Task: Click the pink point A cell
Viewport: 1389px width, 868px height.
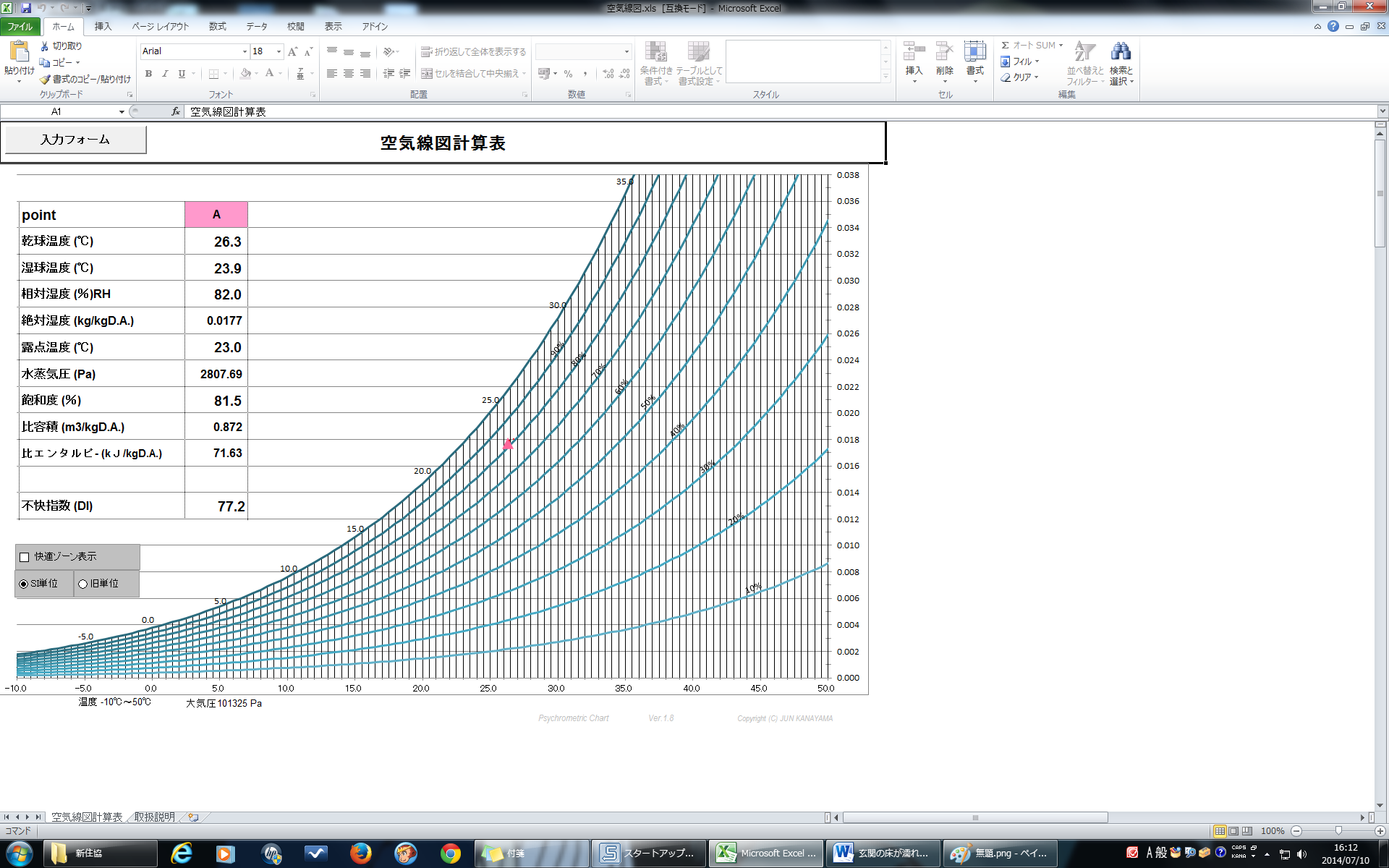Action: pos(216,215)
